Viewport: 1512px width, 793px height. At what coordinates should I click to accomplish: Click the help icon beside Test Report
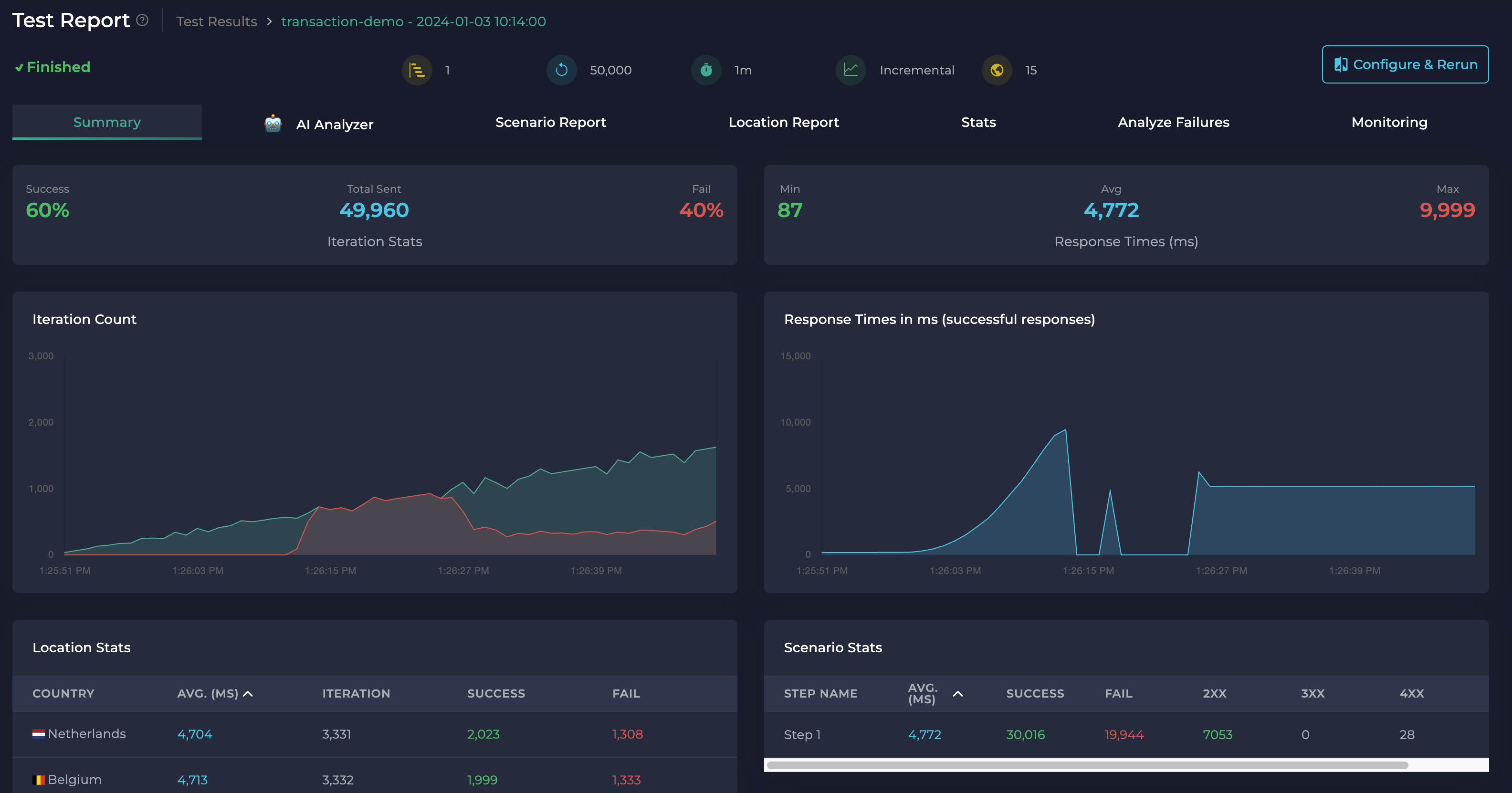tap(142, 21)
